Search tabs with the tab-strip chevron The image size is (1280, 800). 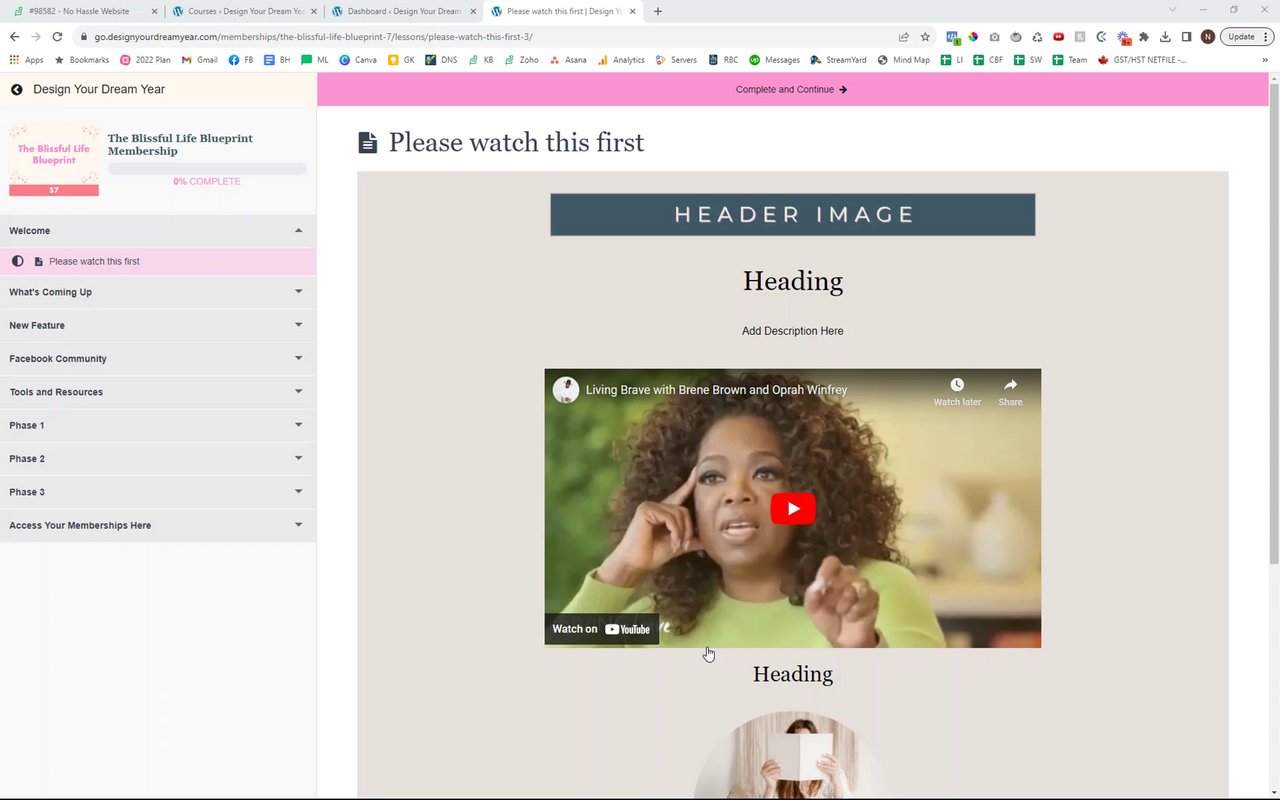pos(1172,10)
